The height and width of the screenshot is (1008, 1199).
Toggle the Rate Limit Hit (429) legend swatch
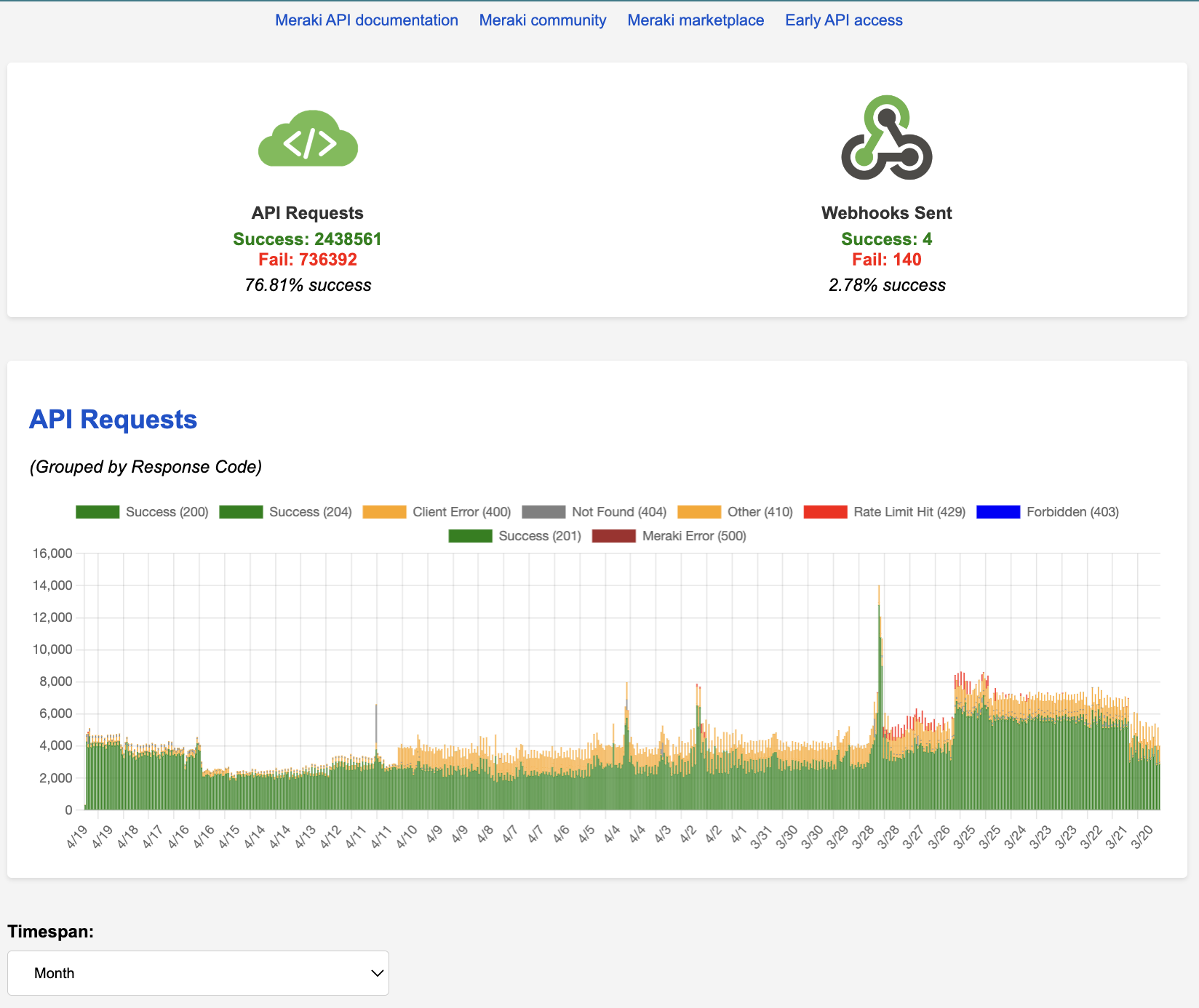[825, 512]
